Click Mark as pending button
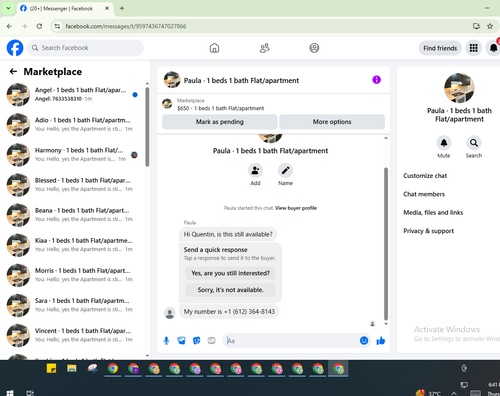 [220, 122]
